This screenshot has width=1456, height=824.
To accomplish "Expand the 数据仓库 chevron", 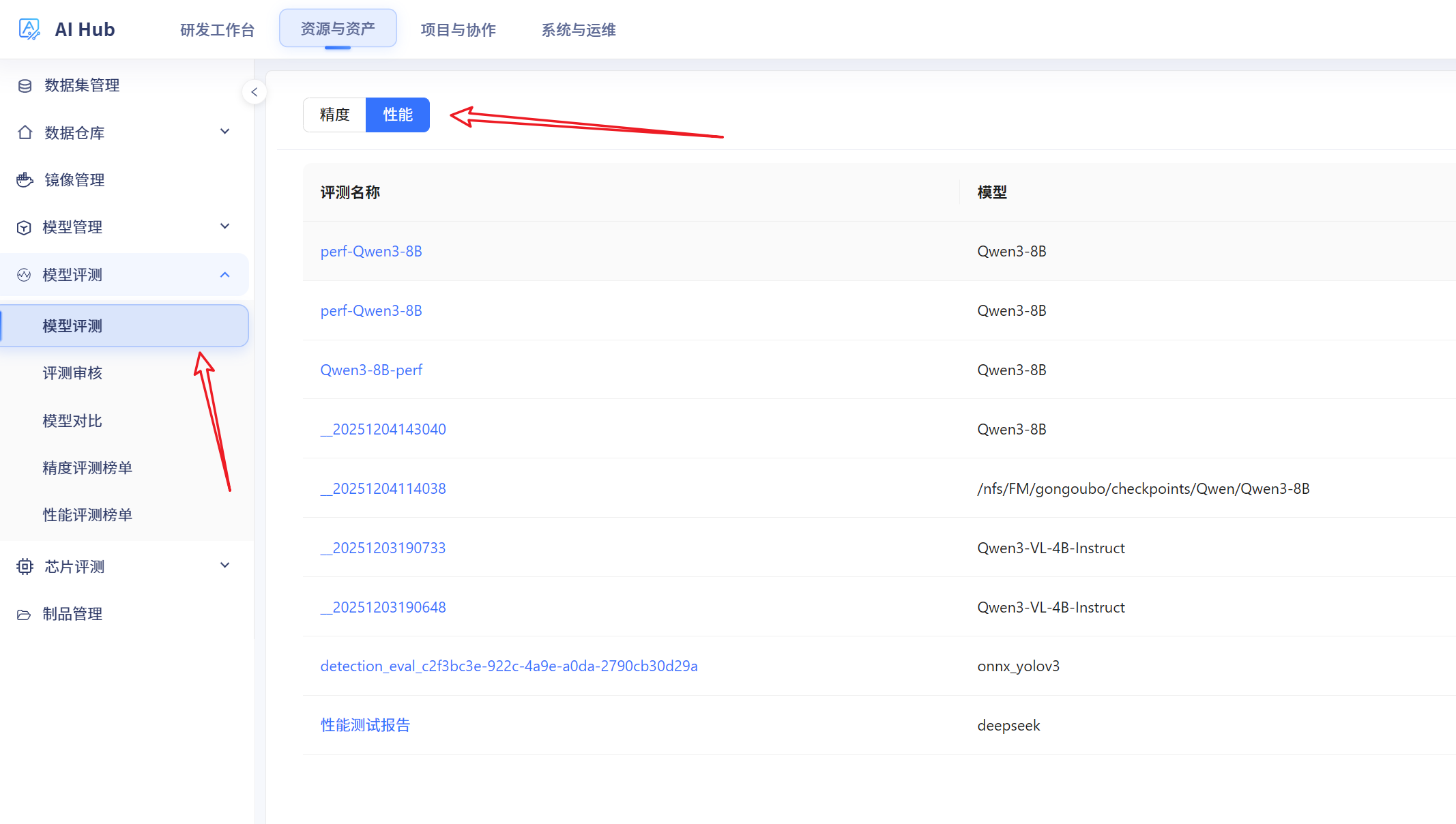I will 224,132.
